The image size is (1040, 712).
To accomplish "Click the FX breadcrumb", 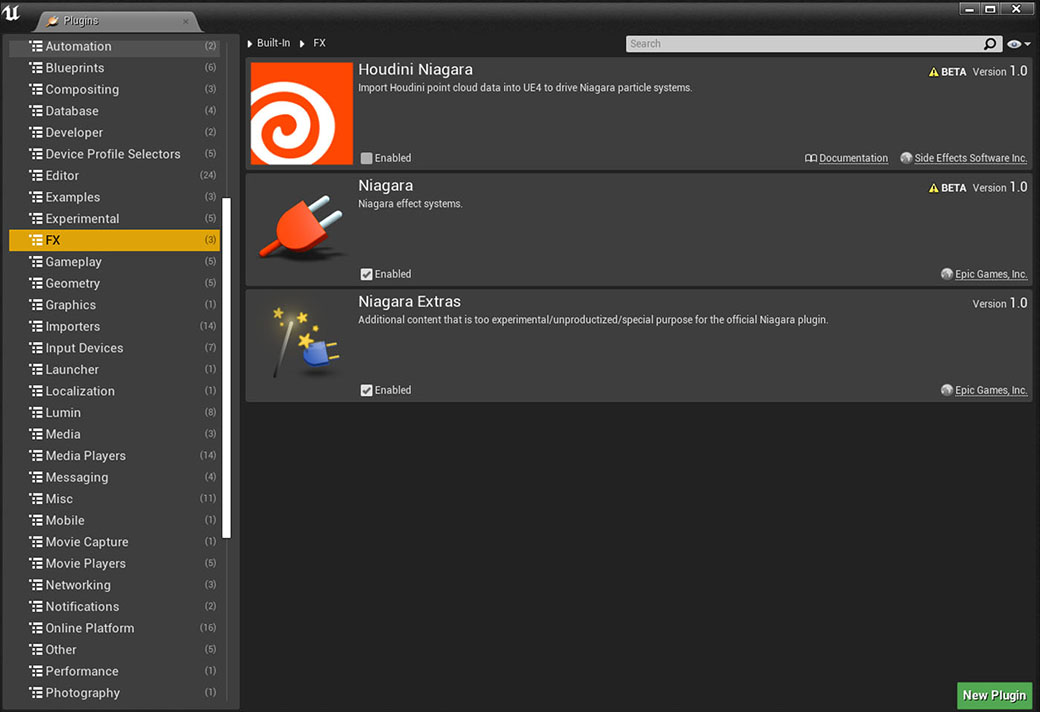I will pyautogui.click(x=320, y=43).
